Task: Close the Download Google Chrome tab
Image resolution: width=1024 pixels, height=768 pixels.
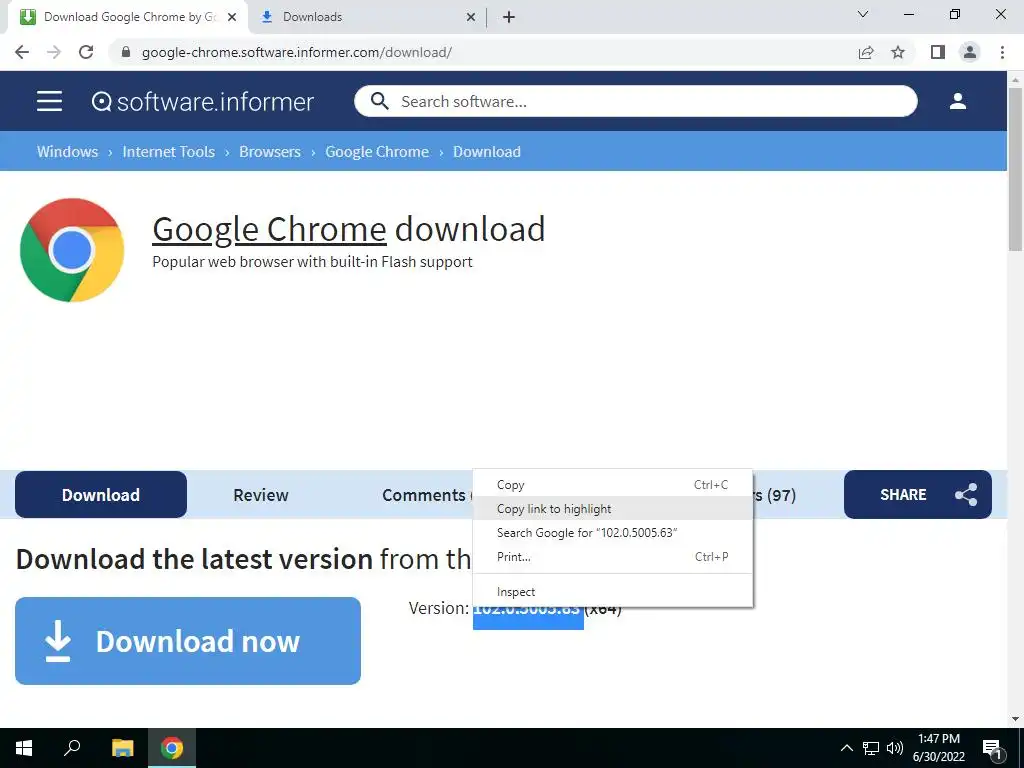Action: pyautogui.click(x=232, y=17)
